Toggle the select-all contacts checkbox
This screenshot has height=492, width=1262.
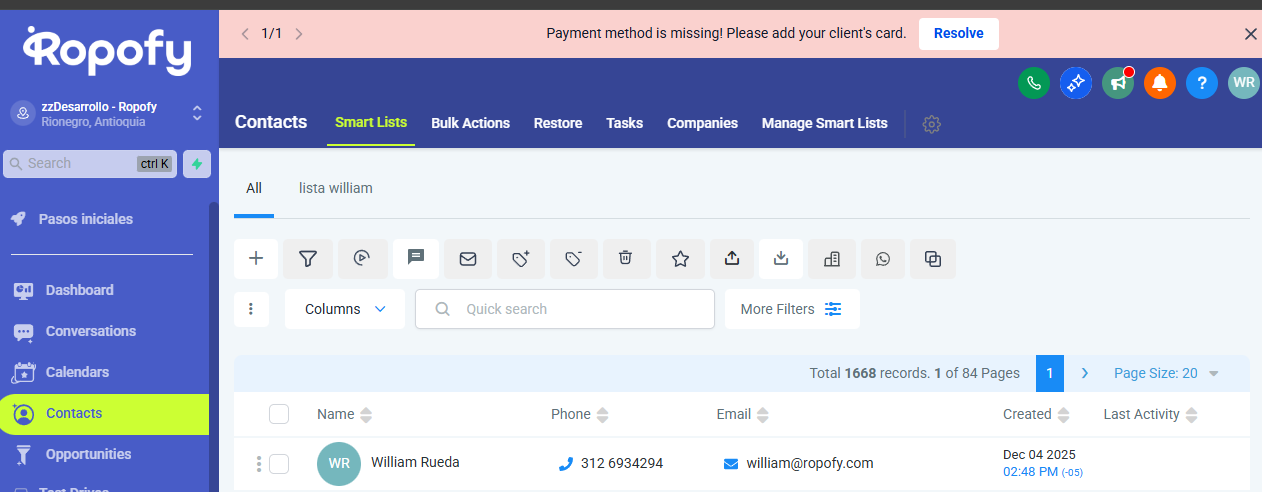click(279, 414)
